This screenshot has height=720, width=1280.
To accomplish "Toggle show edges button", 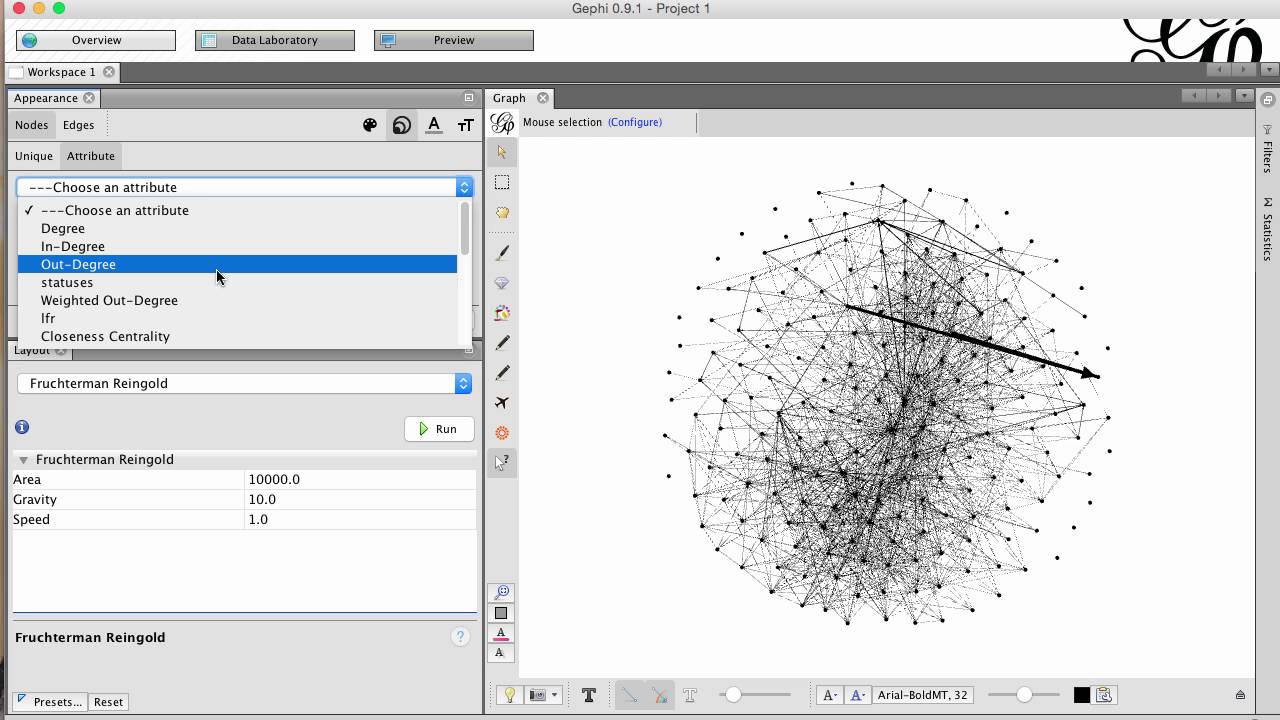I will (x=629, y=695).
